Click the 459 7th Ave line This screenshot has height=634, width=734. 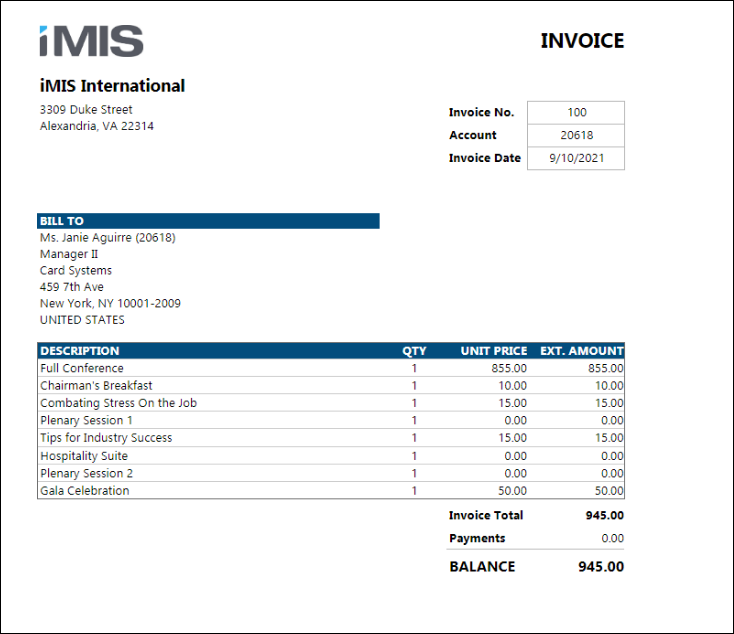click(72, 287)
